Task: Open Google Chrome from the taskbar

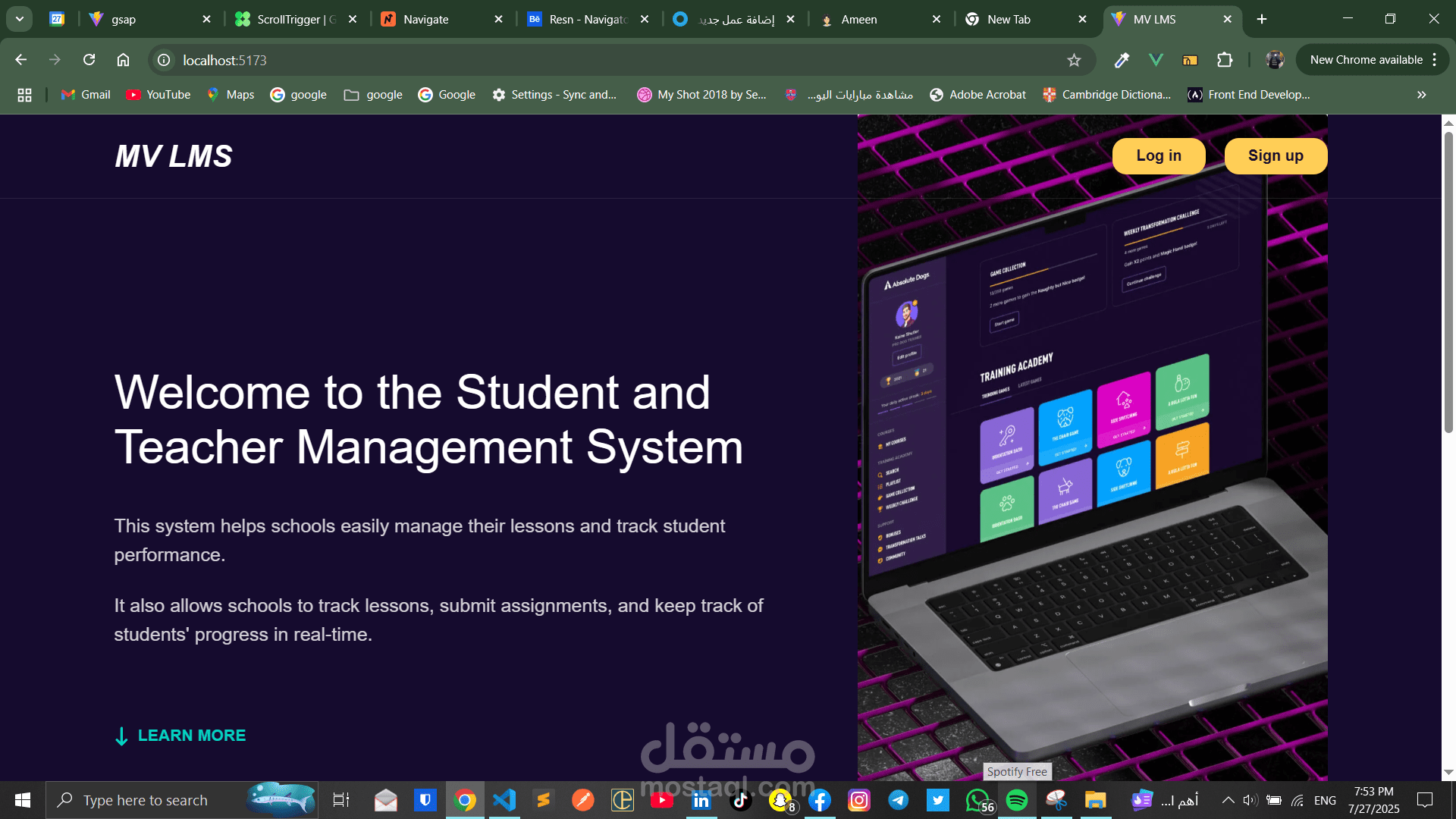Action: point(465,800)
